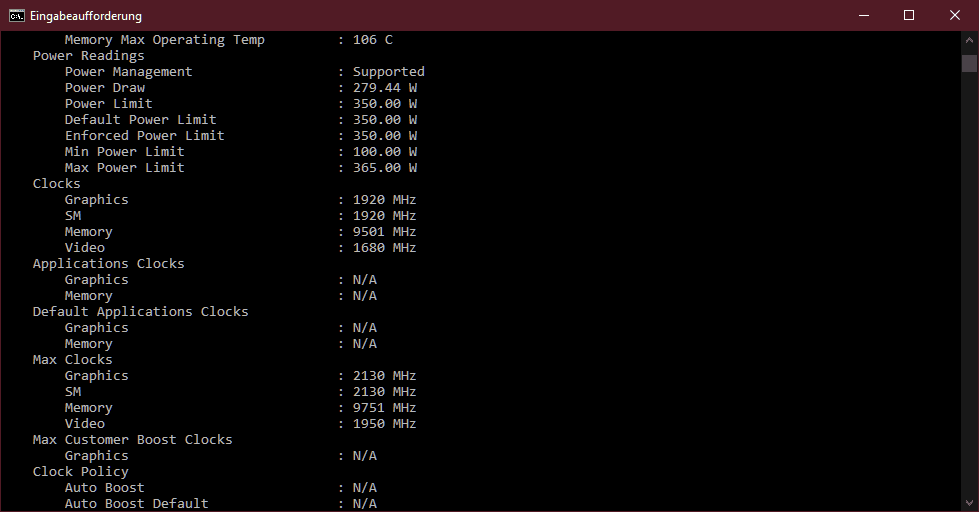
Task: Click the 'Supported' value
Action: click(388, 72)
